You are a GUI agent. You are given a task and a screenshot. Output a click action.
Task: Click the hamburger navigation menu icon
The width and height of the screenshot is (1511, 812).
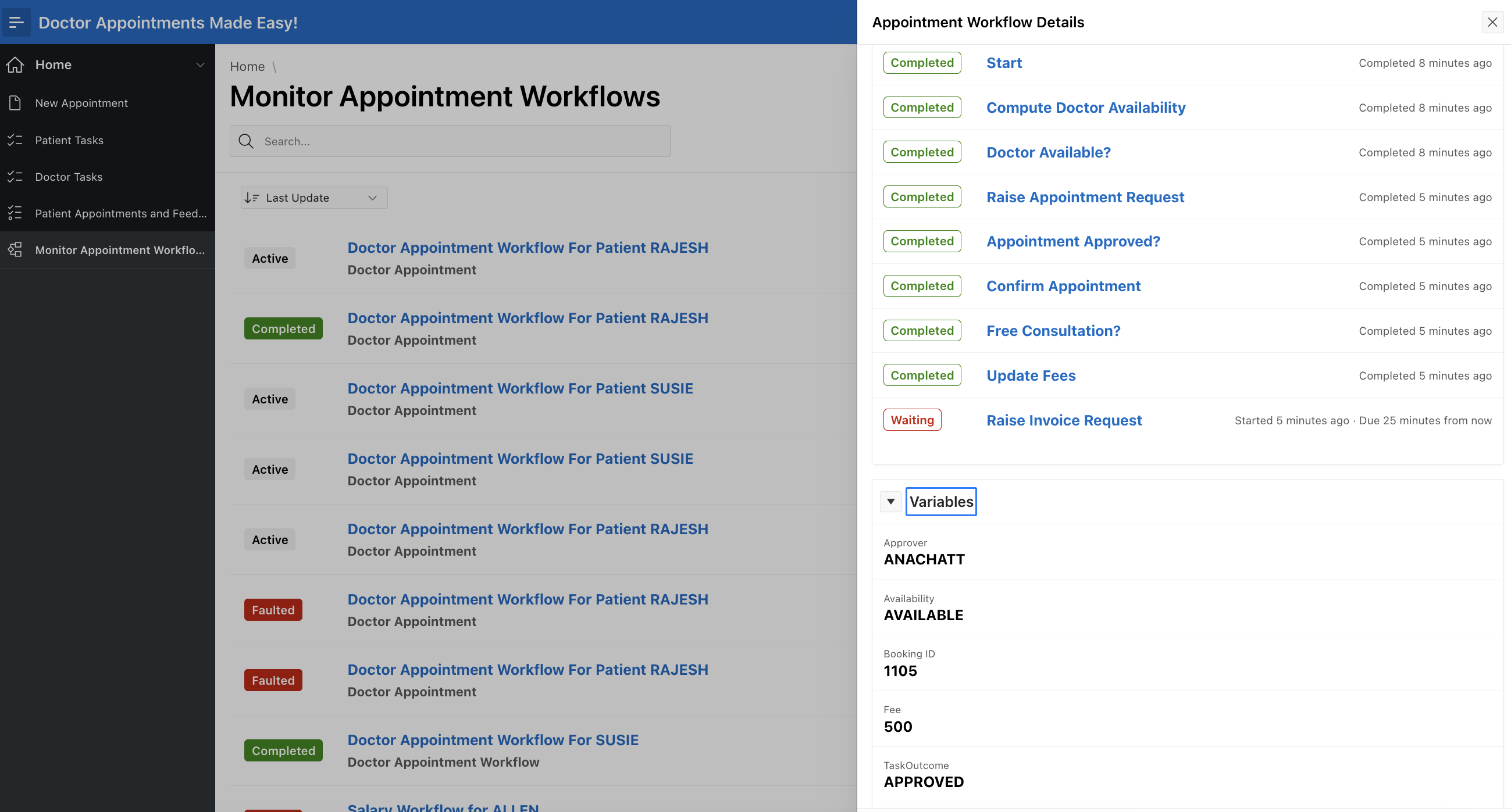click(16, 22)
